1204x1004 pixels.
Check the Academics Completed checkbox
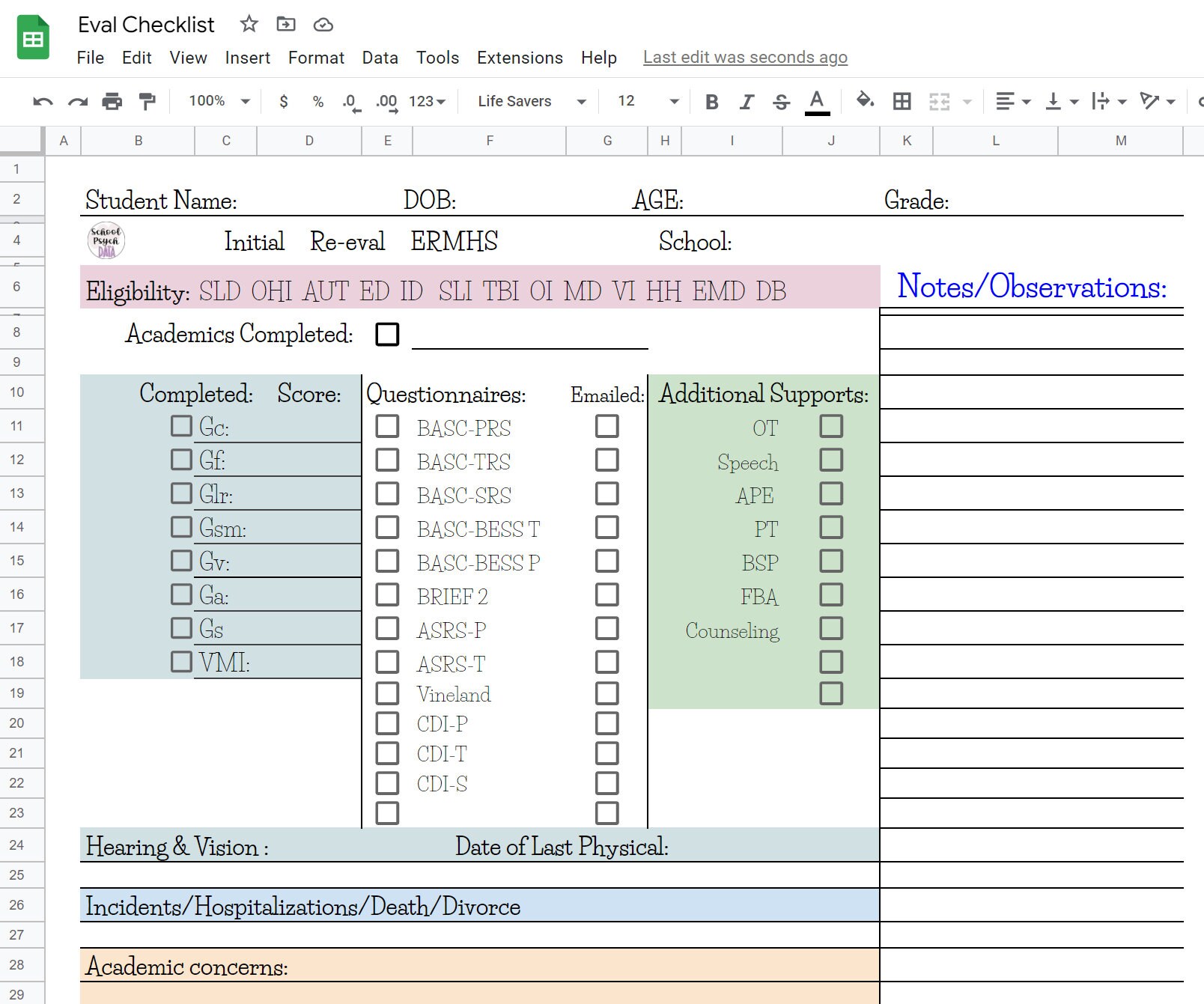pos(388,335)
